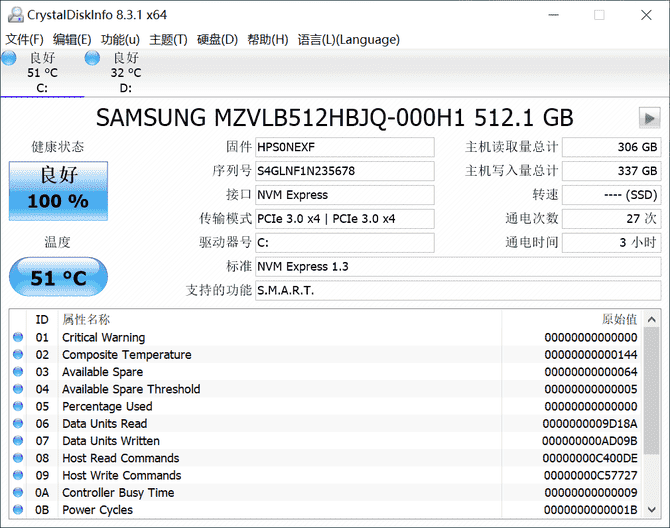Screen dimensions: 670x528
Task: Open the 硬盘(D) menu
Action: coord(217,39)
